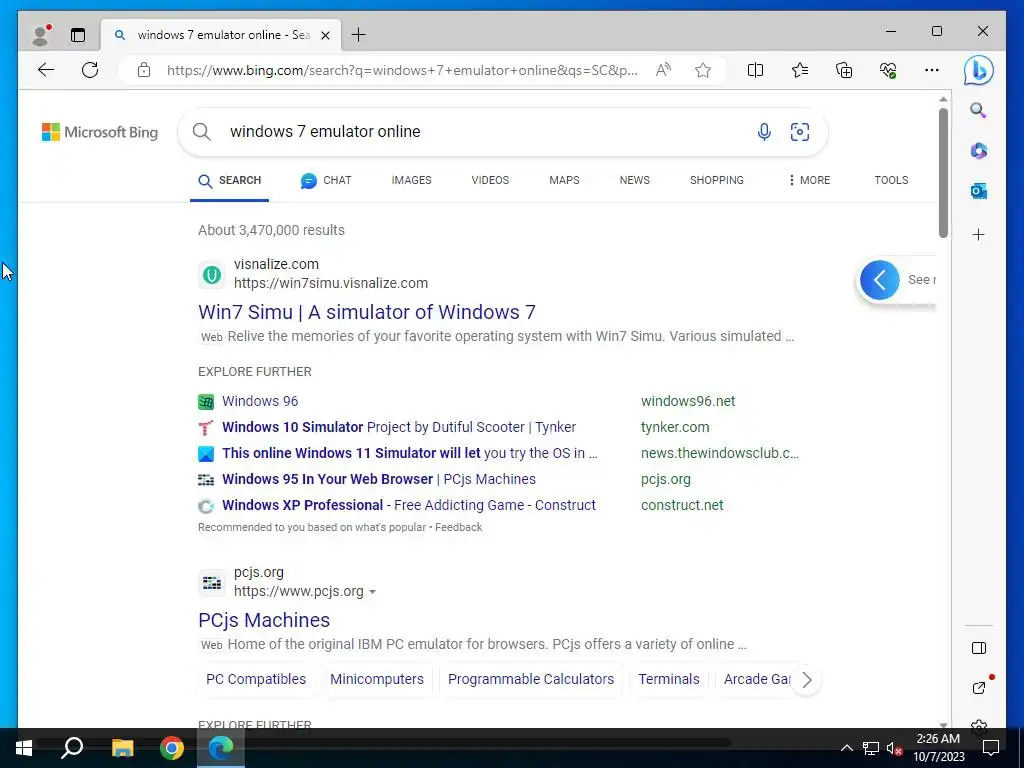
Task: Open the notification center
Action: pyautogui.click(x=991, y=748)
